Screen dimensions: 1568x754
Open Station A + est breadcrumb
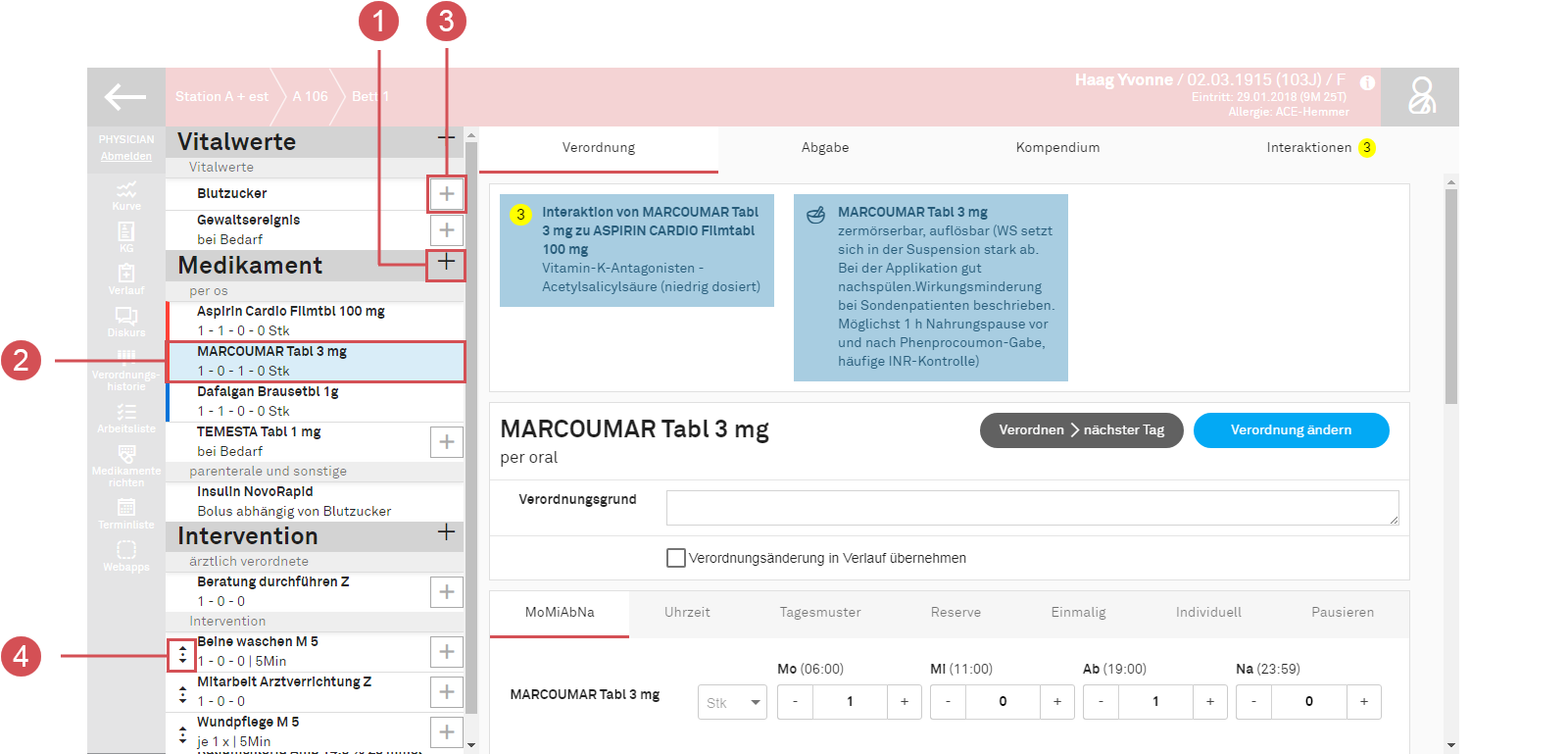[221, 97]
